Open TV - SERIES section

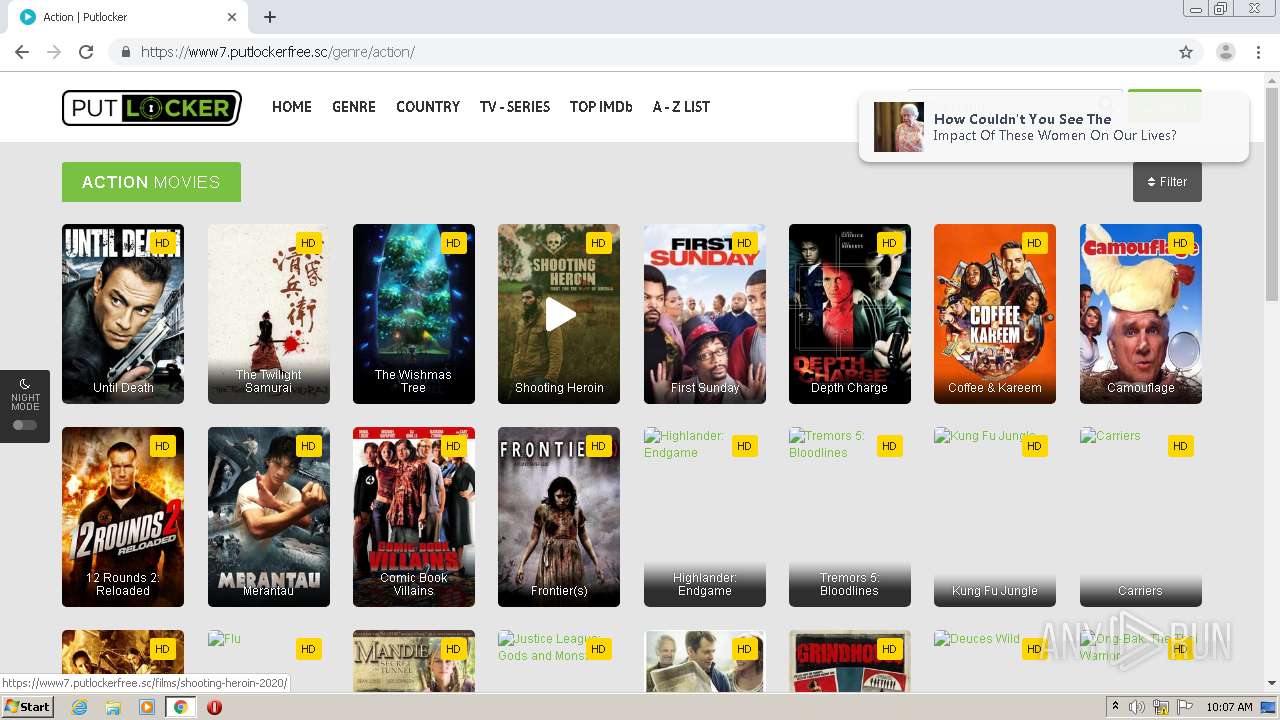[515, 107]
